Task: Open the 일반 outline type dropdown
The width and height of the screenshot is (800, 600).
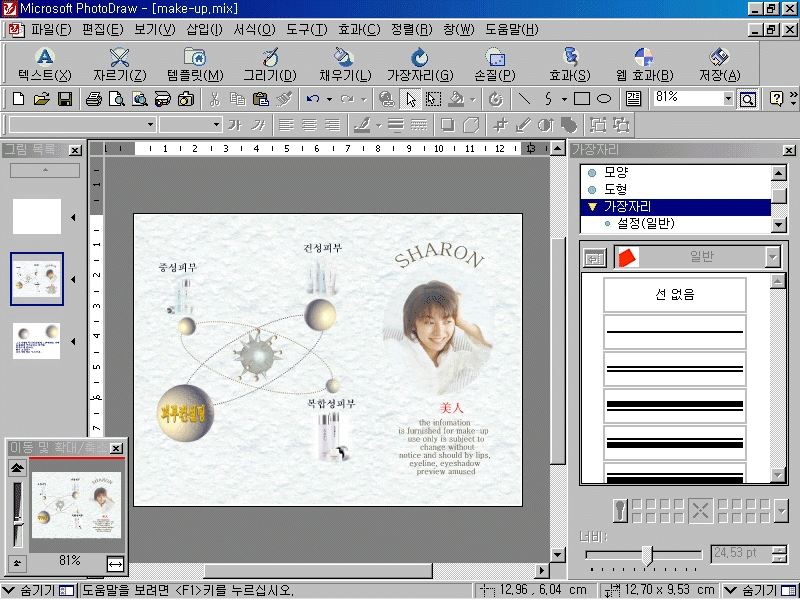Action: click(x=773, y=257)
